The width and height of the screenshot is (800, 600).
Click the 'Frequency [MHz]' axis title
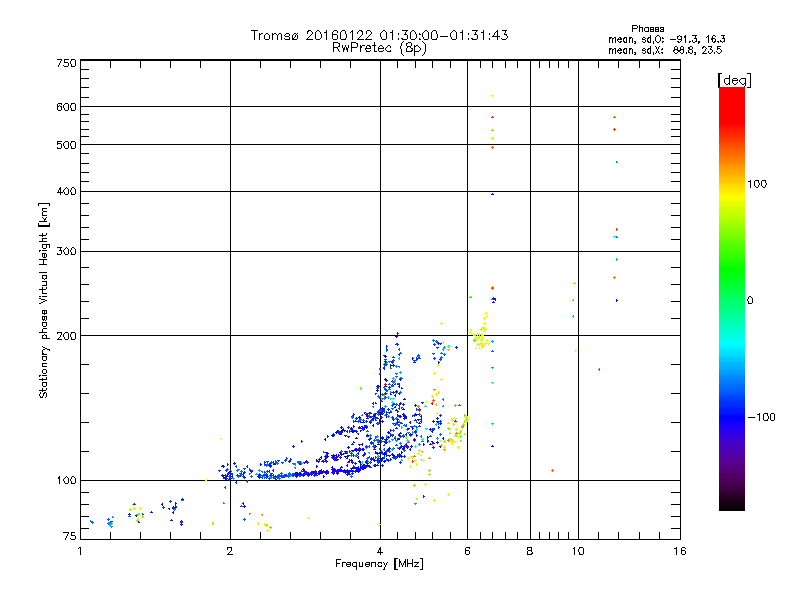coord(379,564)
